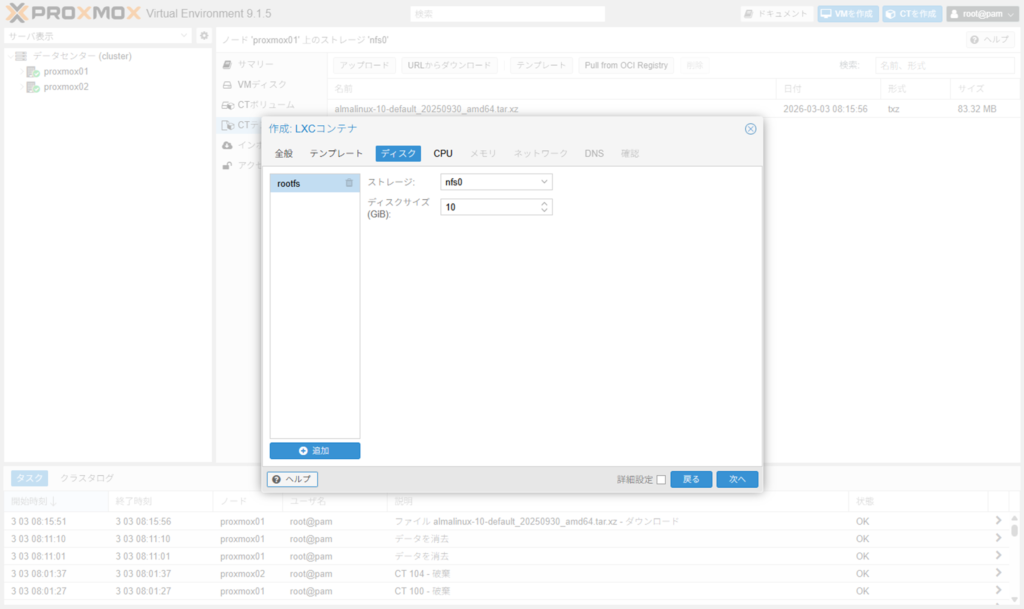The width and height of the screenshot is (1024, 609).
Task: Click the VMを作成 button in header
Action: (x=847, y=14)
